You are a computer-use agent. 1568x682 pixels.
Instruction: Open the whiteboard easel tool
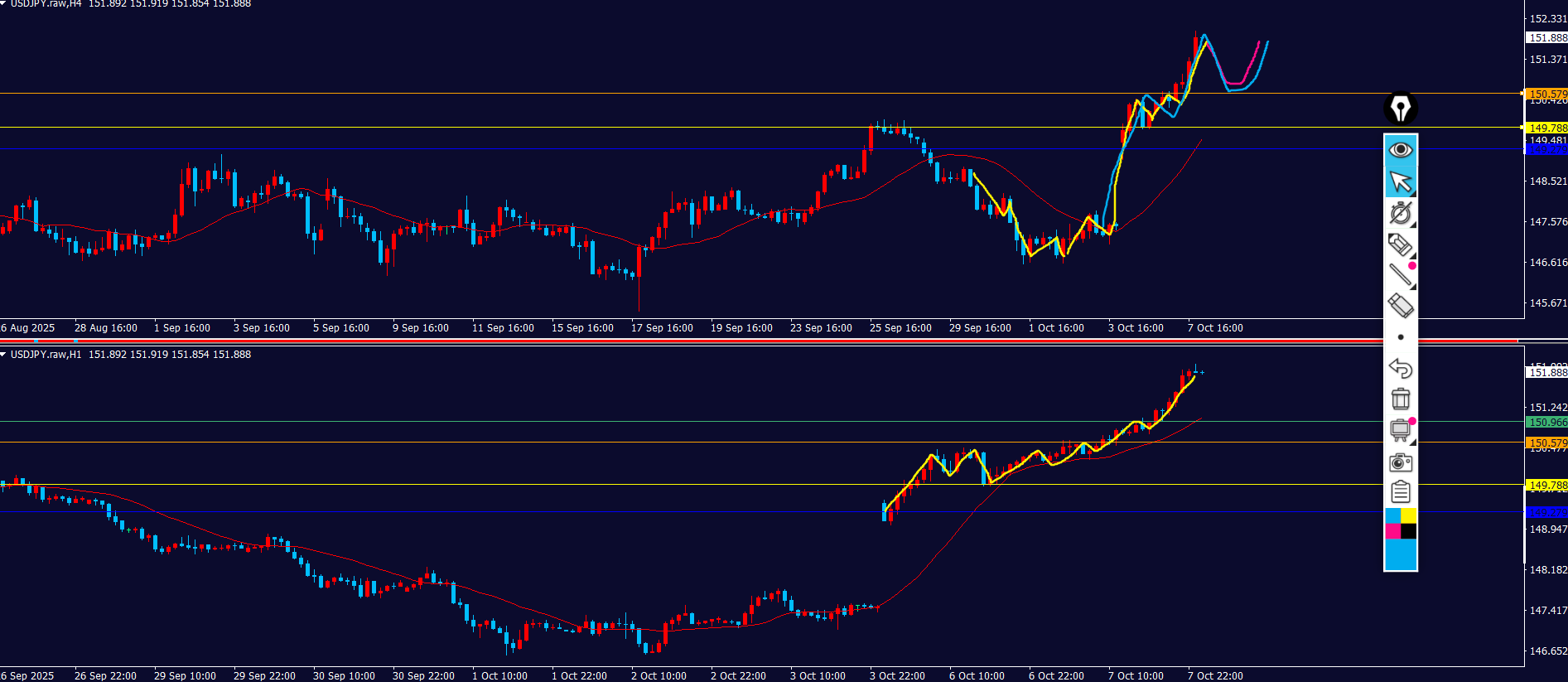click(x=1400, y=429)
